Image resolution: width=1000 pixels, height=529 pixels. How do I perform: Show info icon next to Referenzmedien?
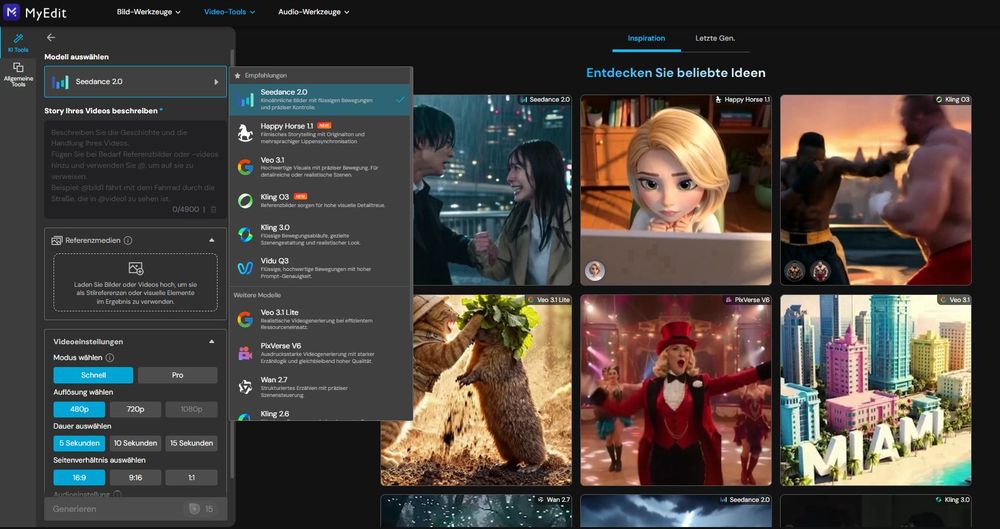point(128,241)
